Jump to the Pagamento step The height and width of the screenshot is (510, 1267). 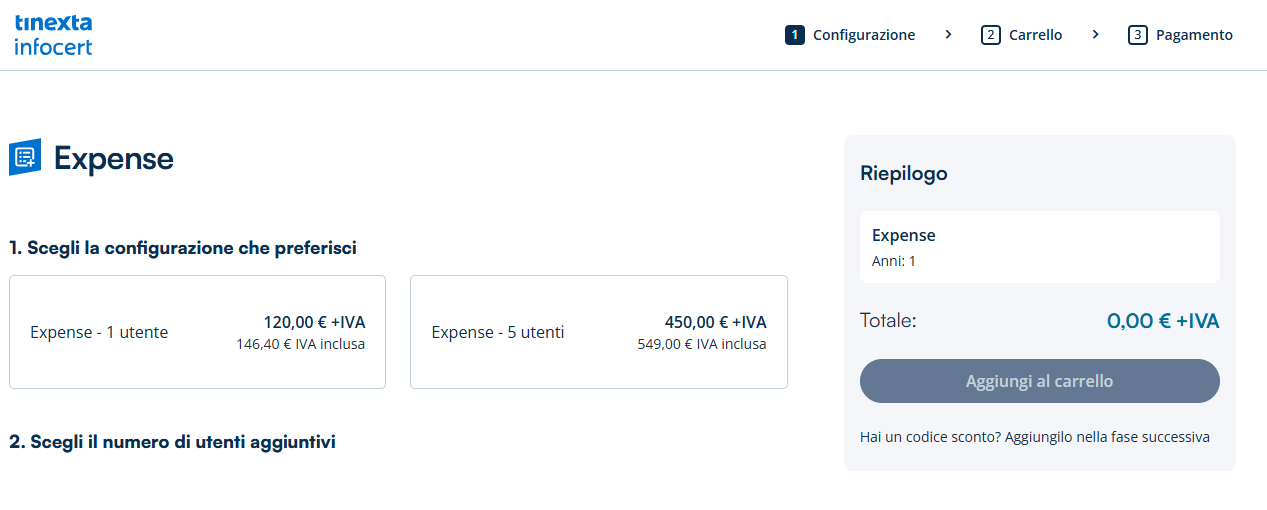click(x=1194, y=35)
